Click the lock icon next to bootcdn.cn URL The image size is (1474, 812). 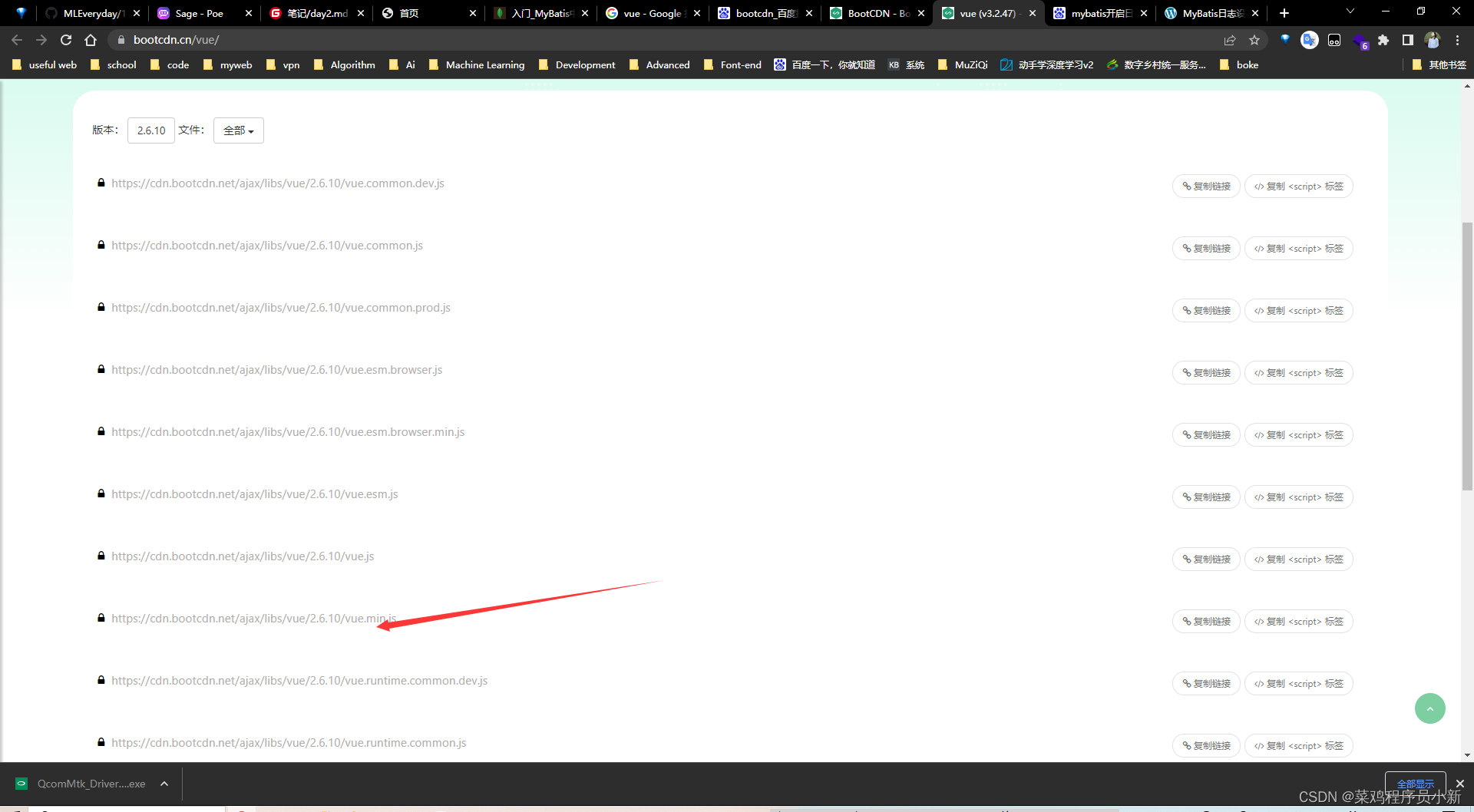(121, 40)
